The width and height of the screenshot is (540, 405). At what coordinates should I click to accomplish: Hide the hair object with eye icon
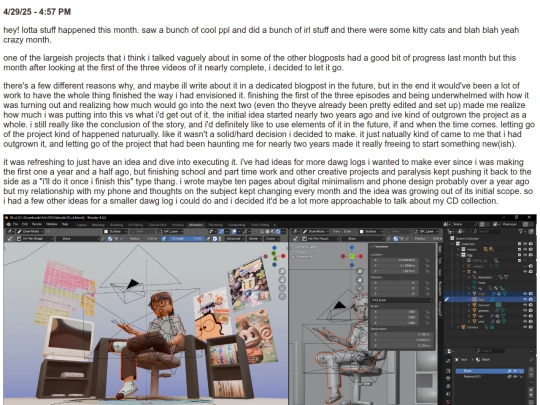[525, 316]
